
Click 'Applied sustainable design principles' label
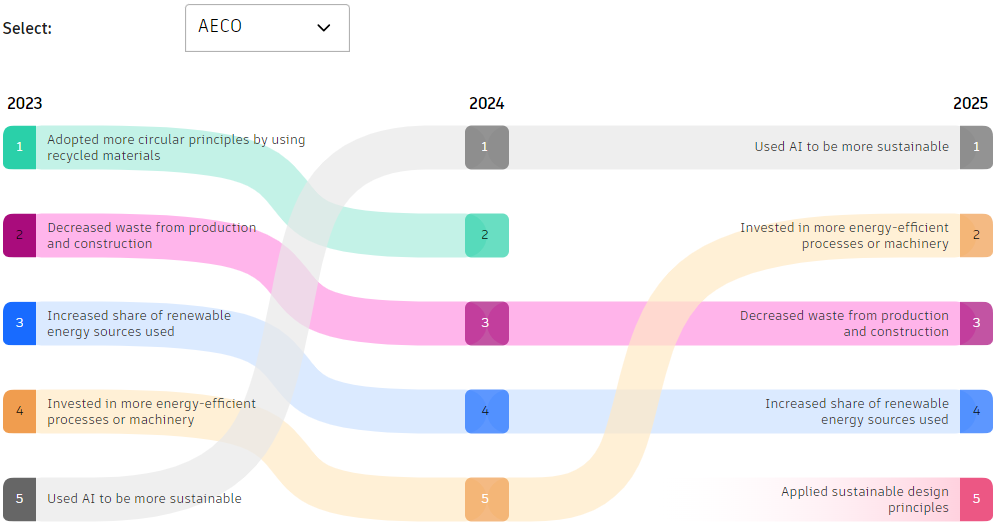(864, 499)
